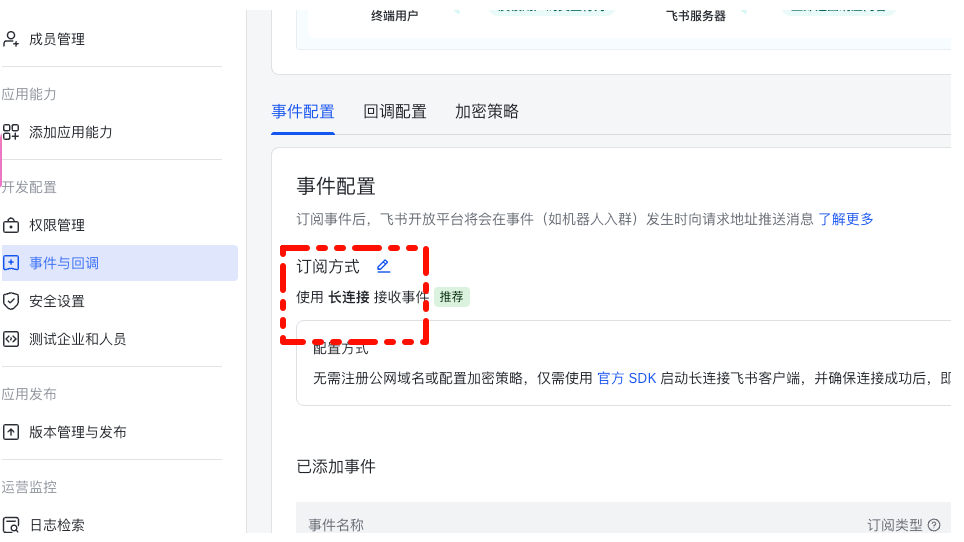The height and width of the screenshot is (542, 964).
Task: Click the 日志检索 search icon
Action: (11, 525)
